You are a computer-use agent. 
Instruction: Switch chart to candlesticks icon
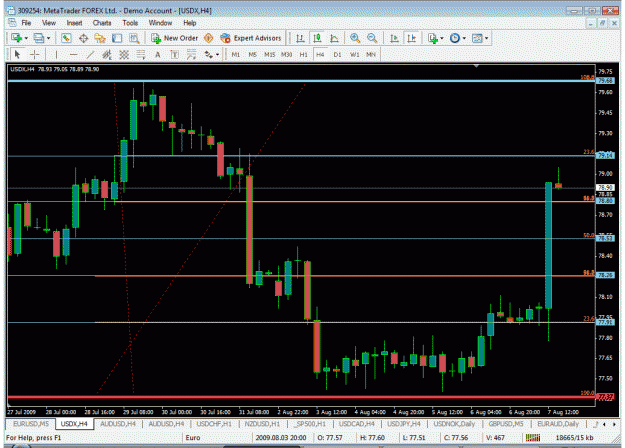(x=317, y=38)
